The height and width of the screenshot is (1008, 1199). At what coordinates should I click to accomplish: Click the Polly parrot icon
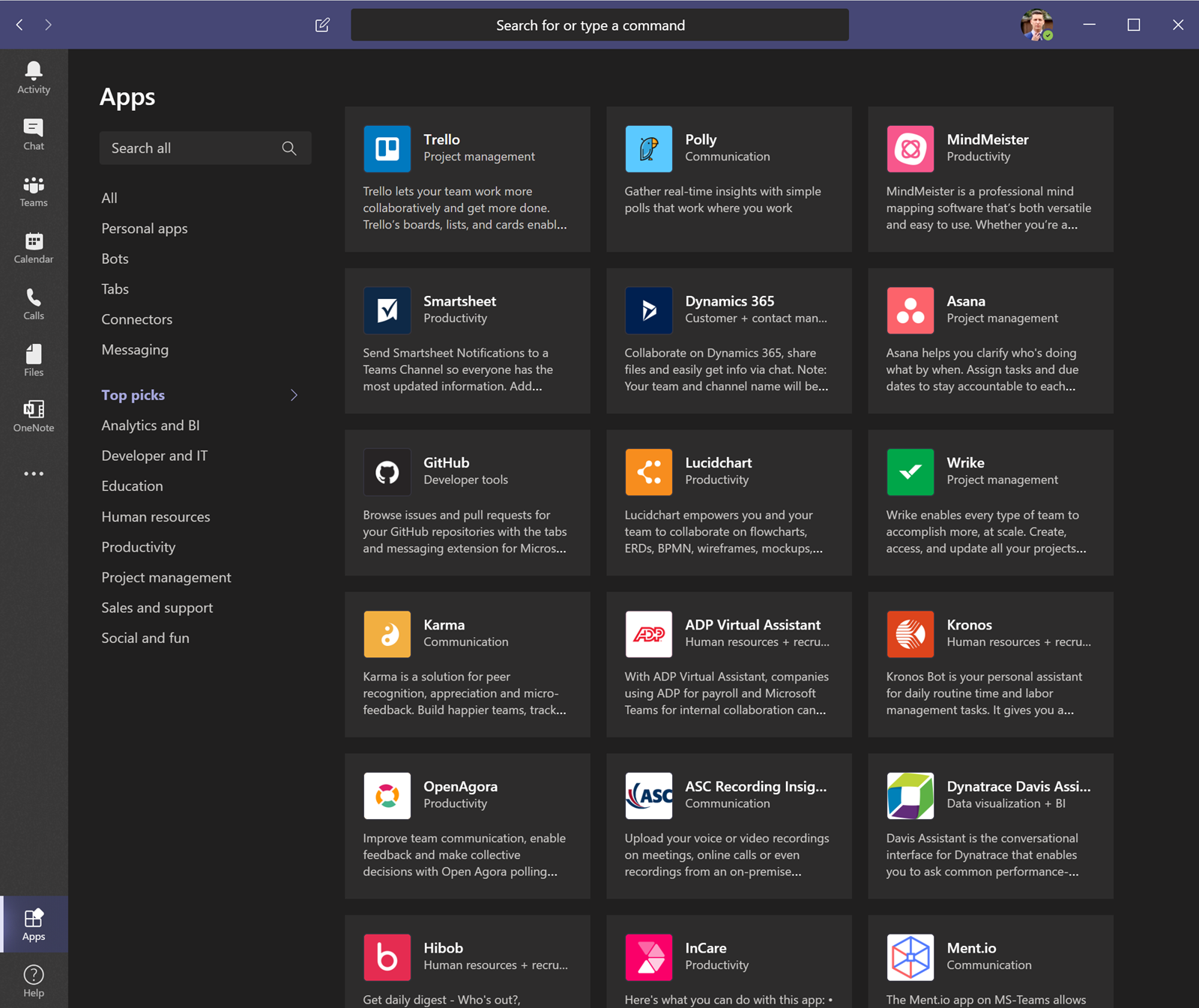click(x=649, y=148)
